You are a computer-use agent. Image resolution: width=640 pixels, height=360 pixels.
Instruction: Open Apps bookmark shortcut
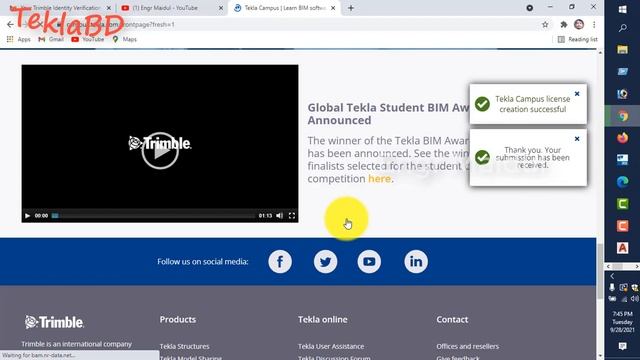19,39
